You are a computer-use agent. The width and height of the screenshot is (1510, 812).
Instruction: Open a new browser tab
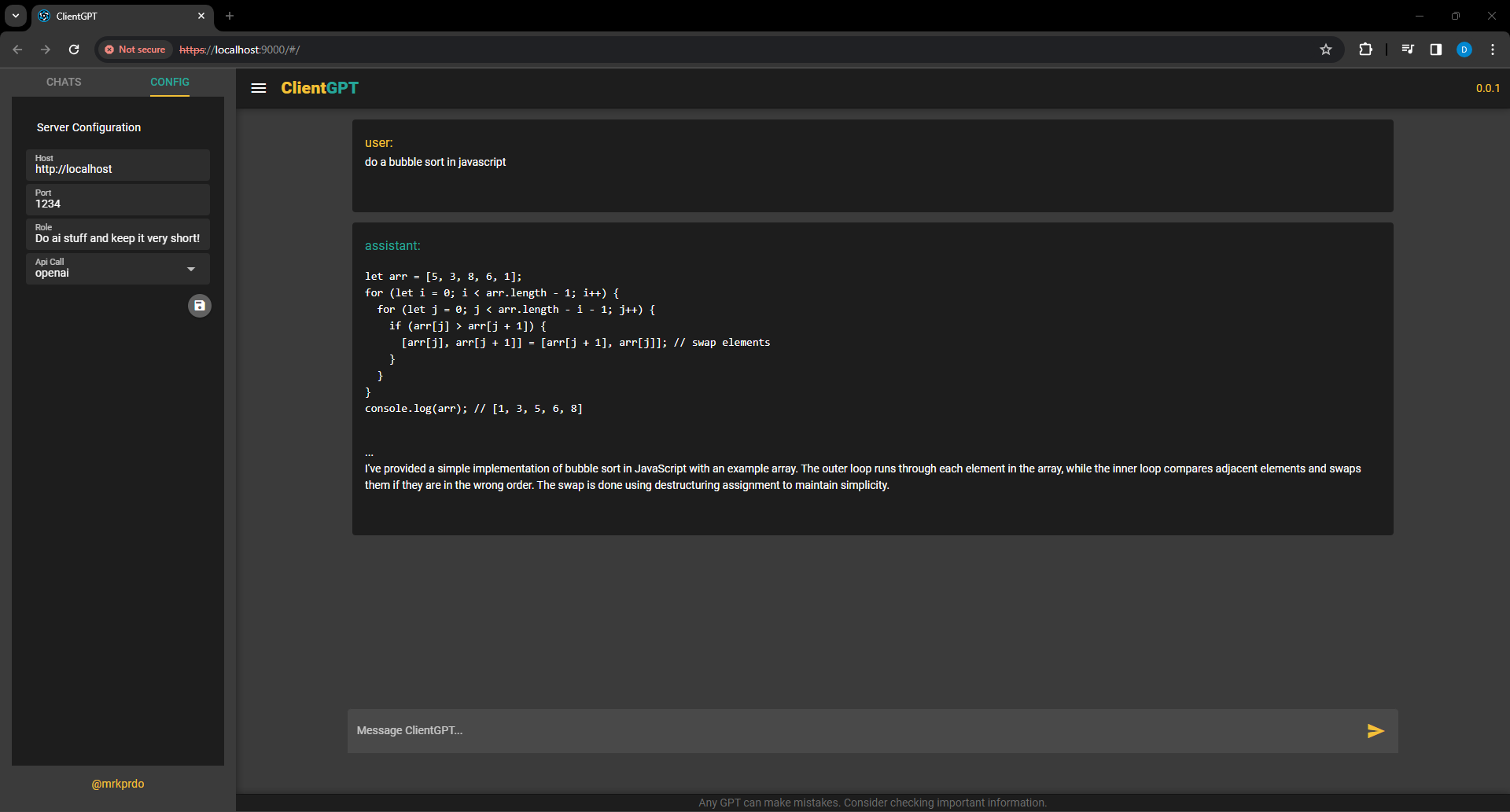pos(230,16)
